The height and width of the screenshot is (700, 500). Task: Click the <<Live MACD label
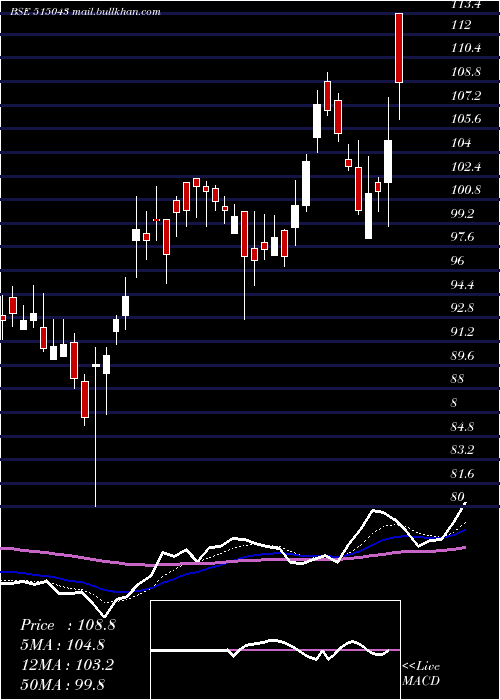[x=421, y=673]
